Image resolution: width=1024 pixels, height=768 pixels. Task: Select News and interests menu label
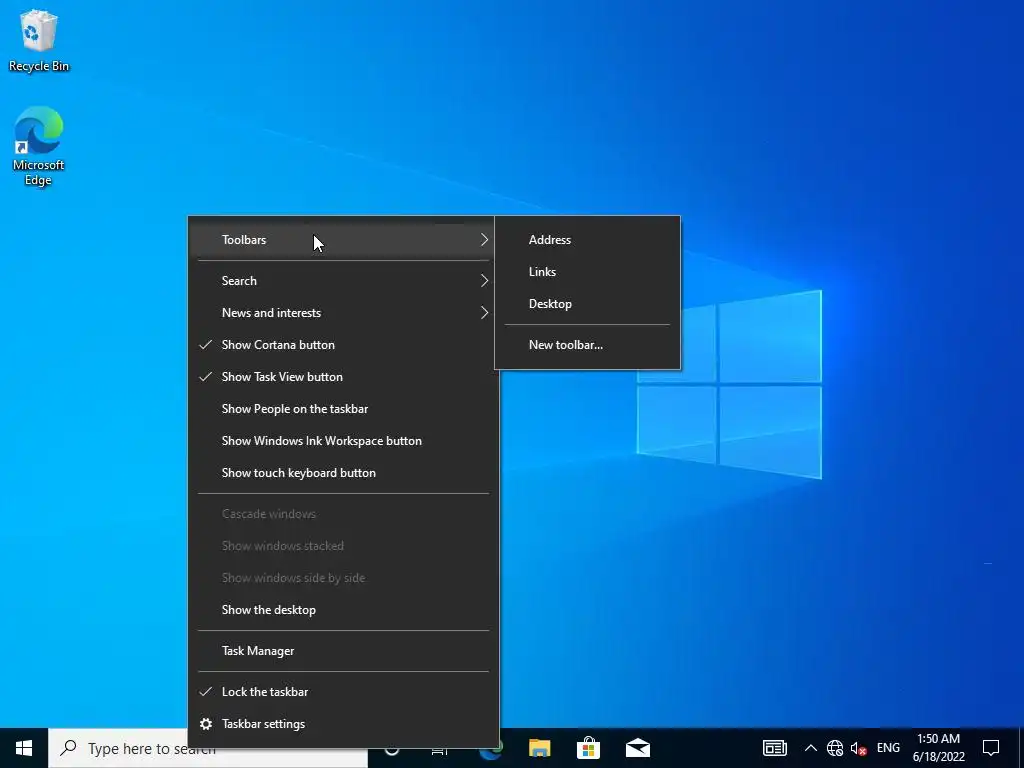pos(272,313)
